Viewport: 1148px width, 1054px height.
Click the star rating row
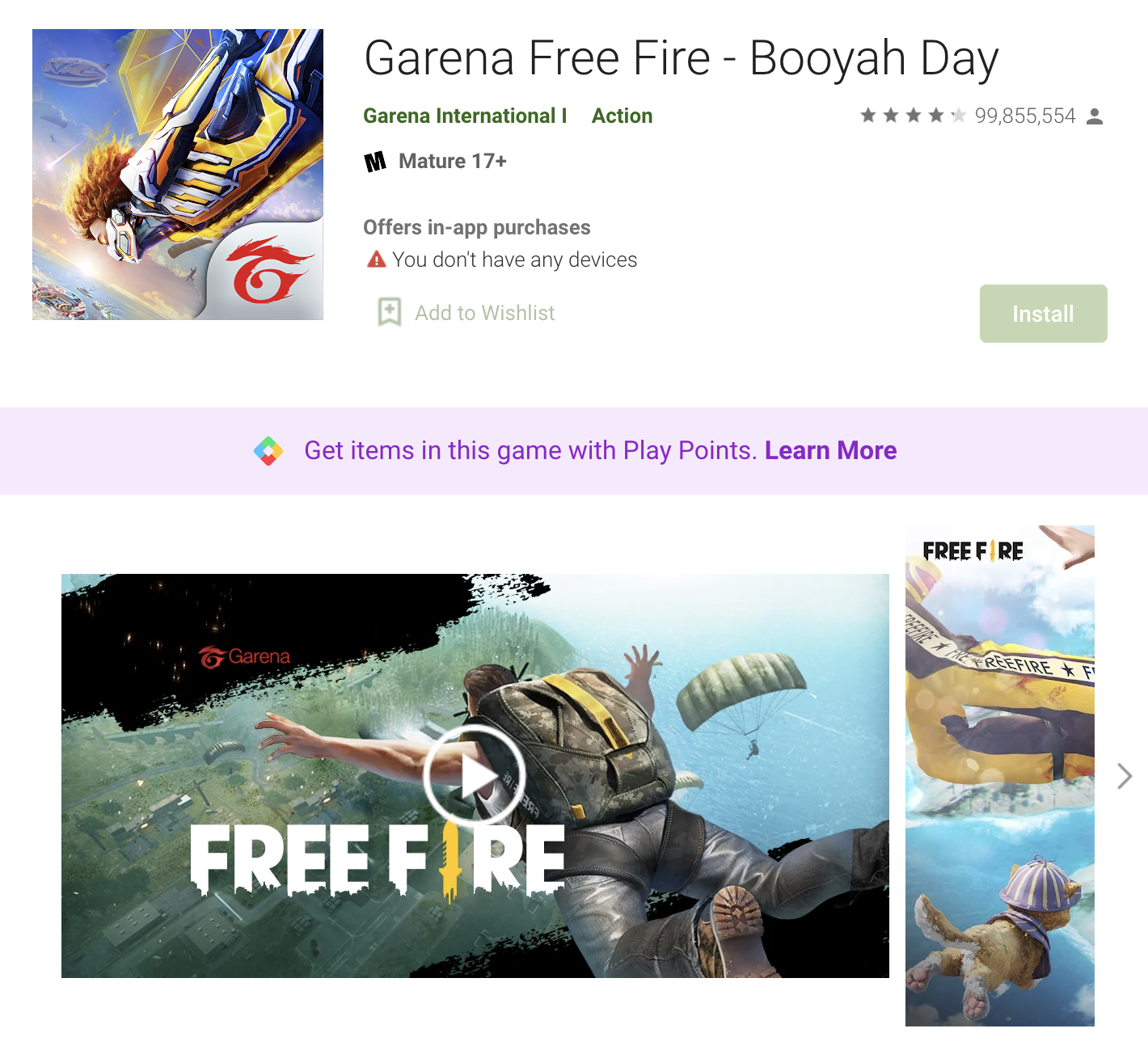(913, 116)
